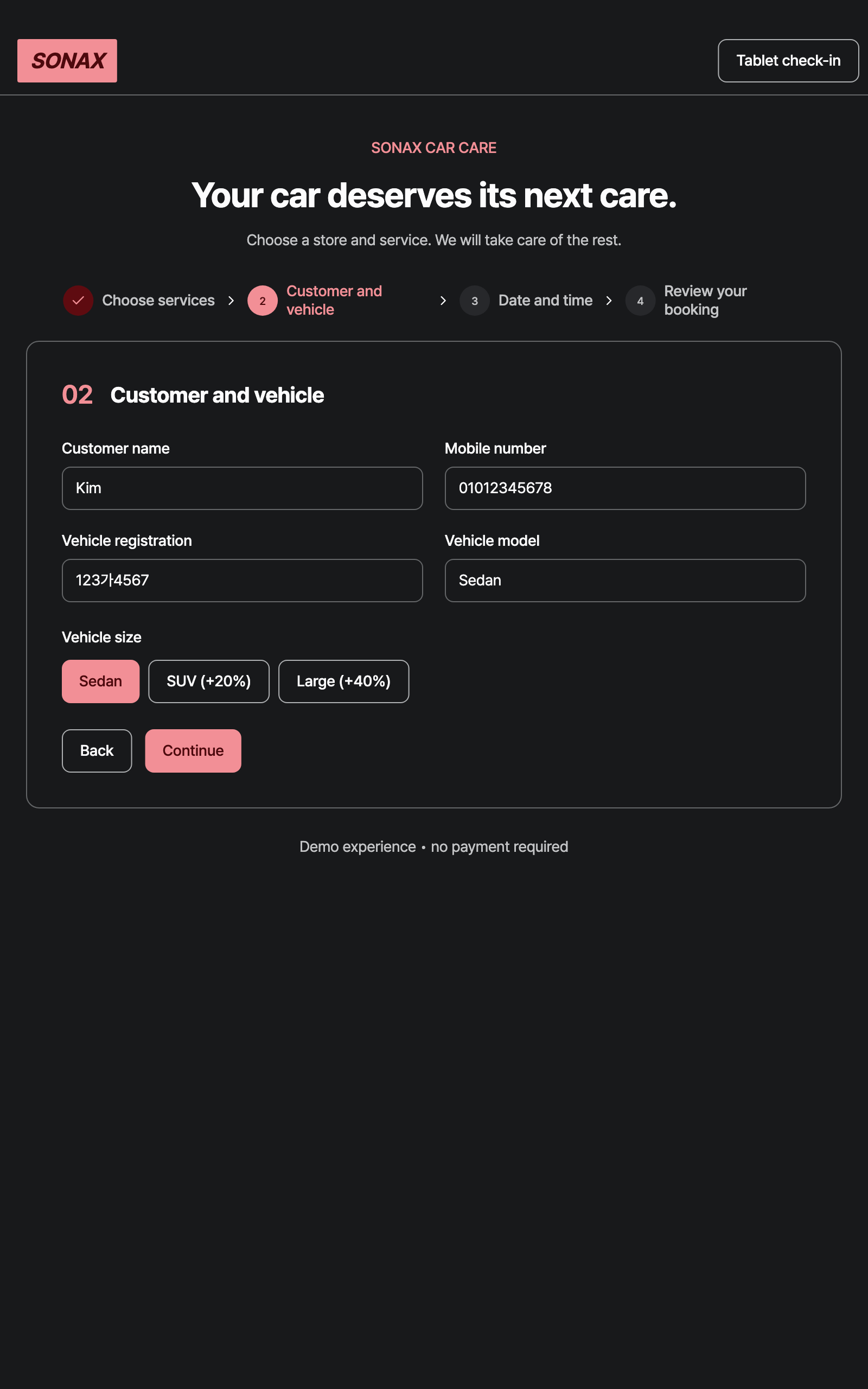The height and width of the screenshot is (1389, 868).
Task: Click the chevron after Date and time
Action: click(609, 301)
